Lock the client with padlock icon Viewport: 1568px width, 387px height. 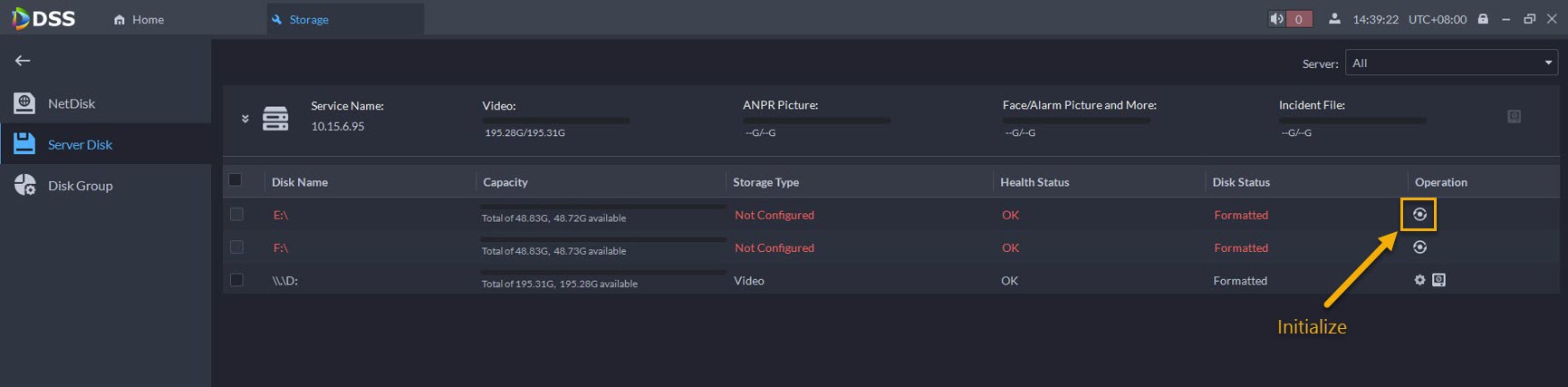pyautogui.click(x=1483, y=19)
